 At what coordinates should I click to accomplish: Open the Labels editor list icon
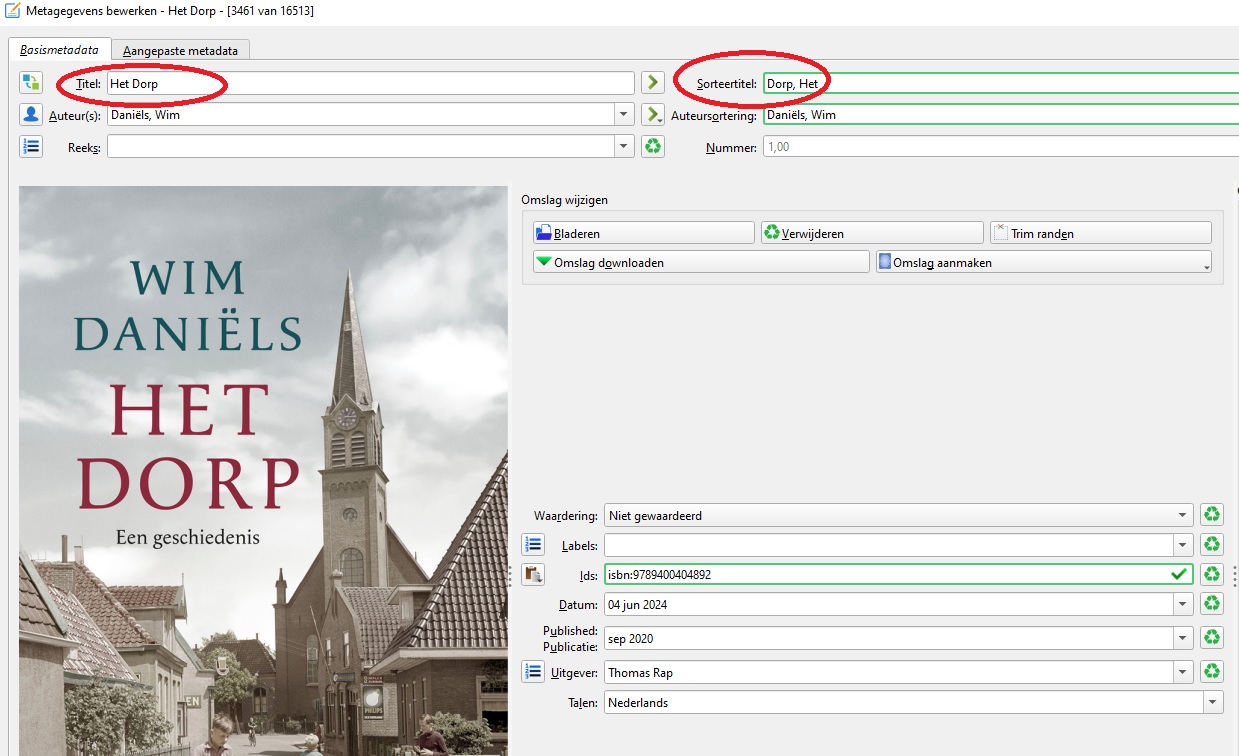click(533, 545)
